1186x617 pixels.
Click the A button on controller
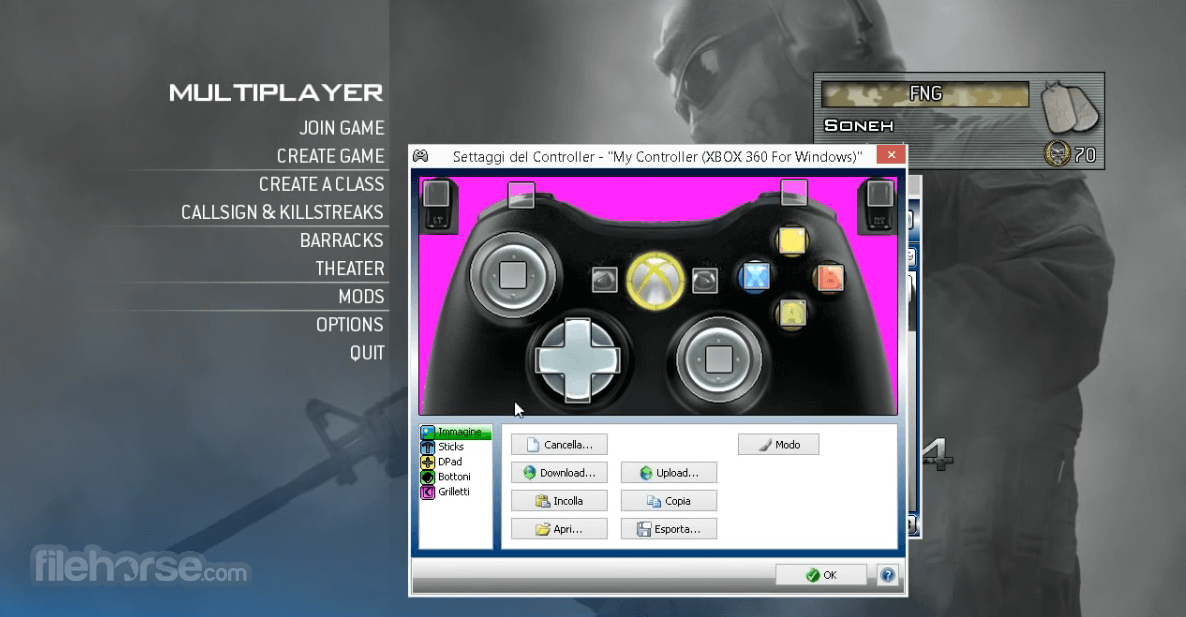tap(792, 312)
